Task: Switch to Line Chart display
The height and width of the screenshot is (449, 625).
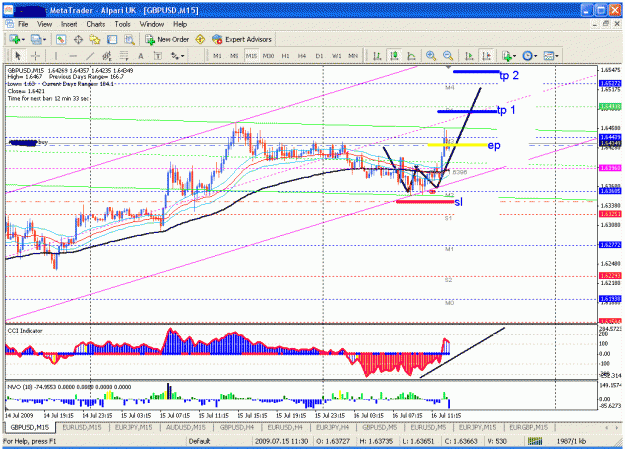Action: (x=411, y=56)
